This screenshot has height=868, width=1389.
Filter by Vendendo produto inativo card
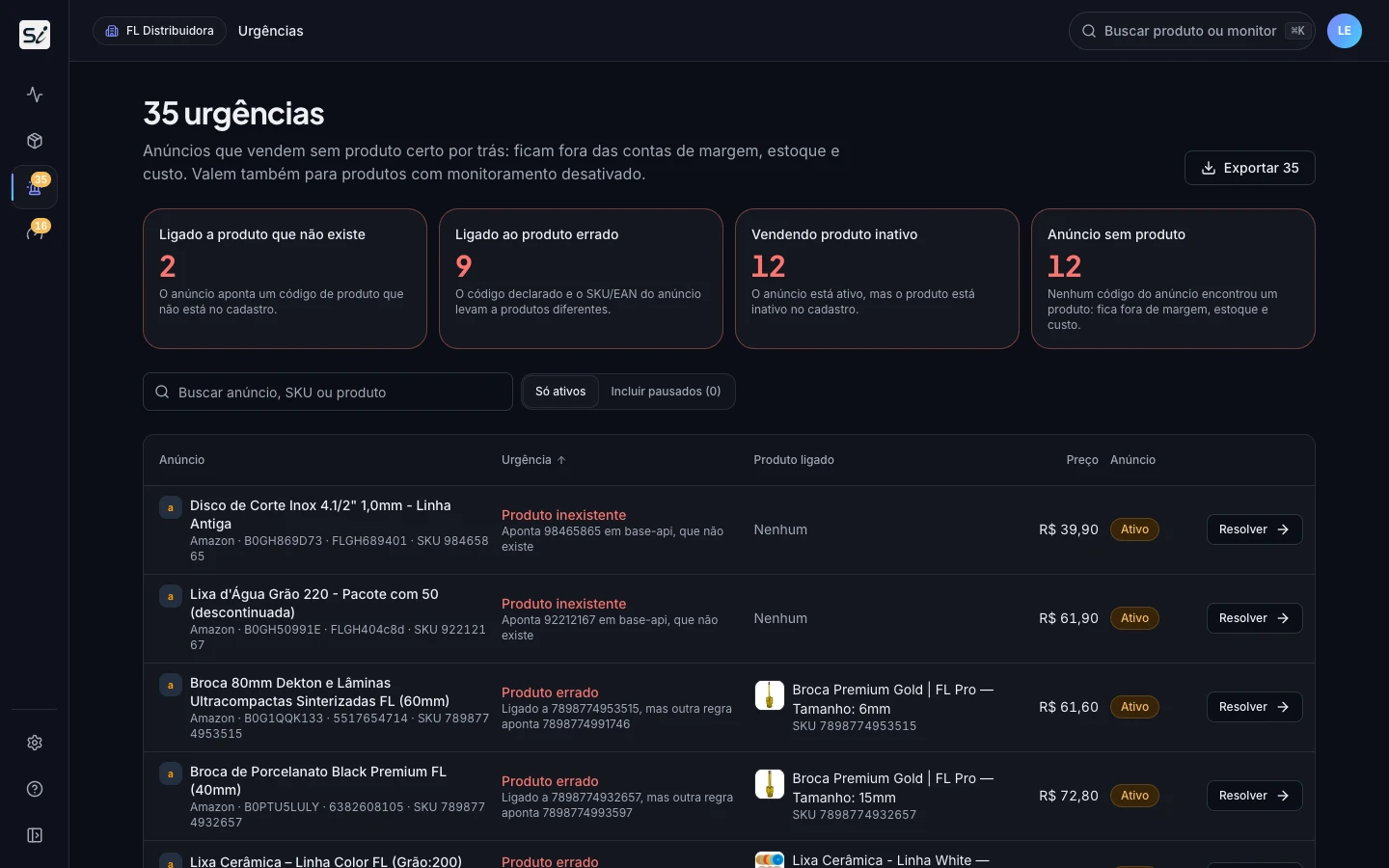tap(877, 279)
